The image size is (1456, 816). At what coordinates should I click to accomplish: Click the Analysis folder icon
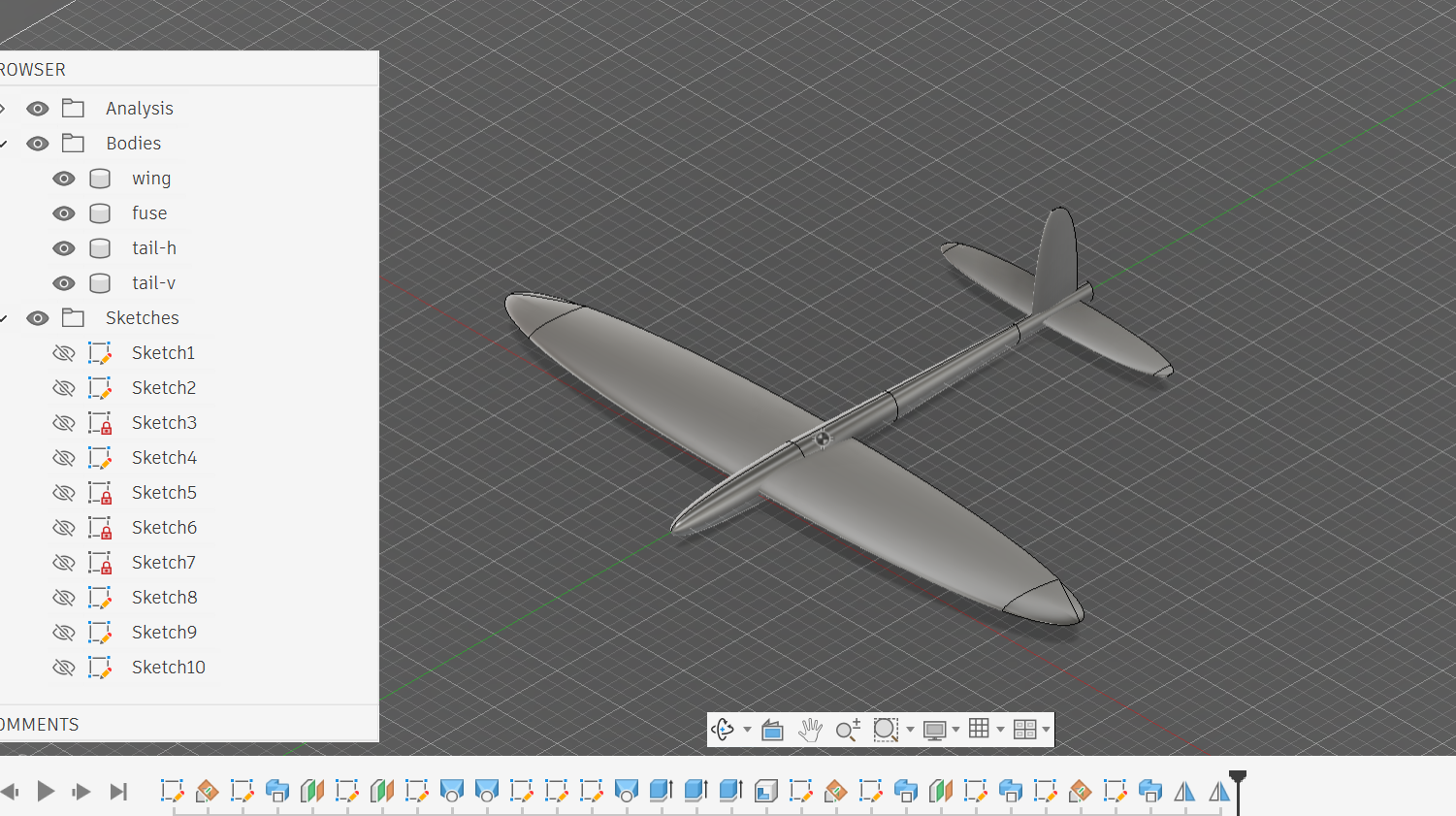73,109
